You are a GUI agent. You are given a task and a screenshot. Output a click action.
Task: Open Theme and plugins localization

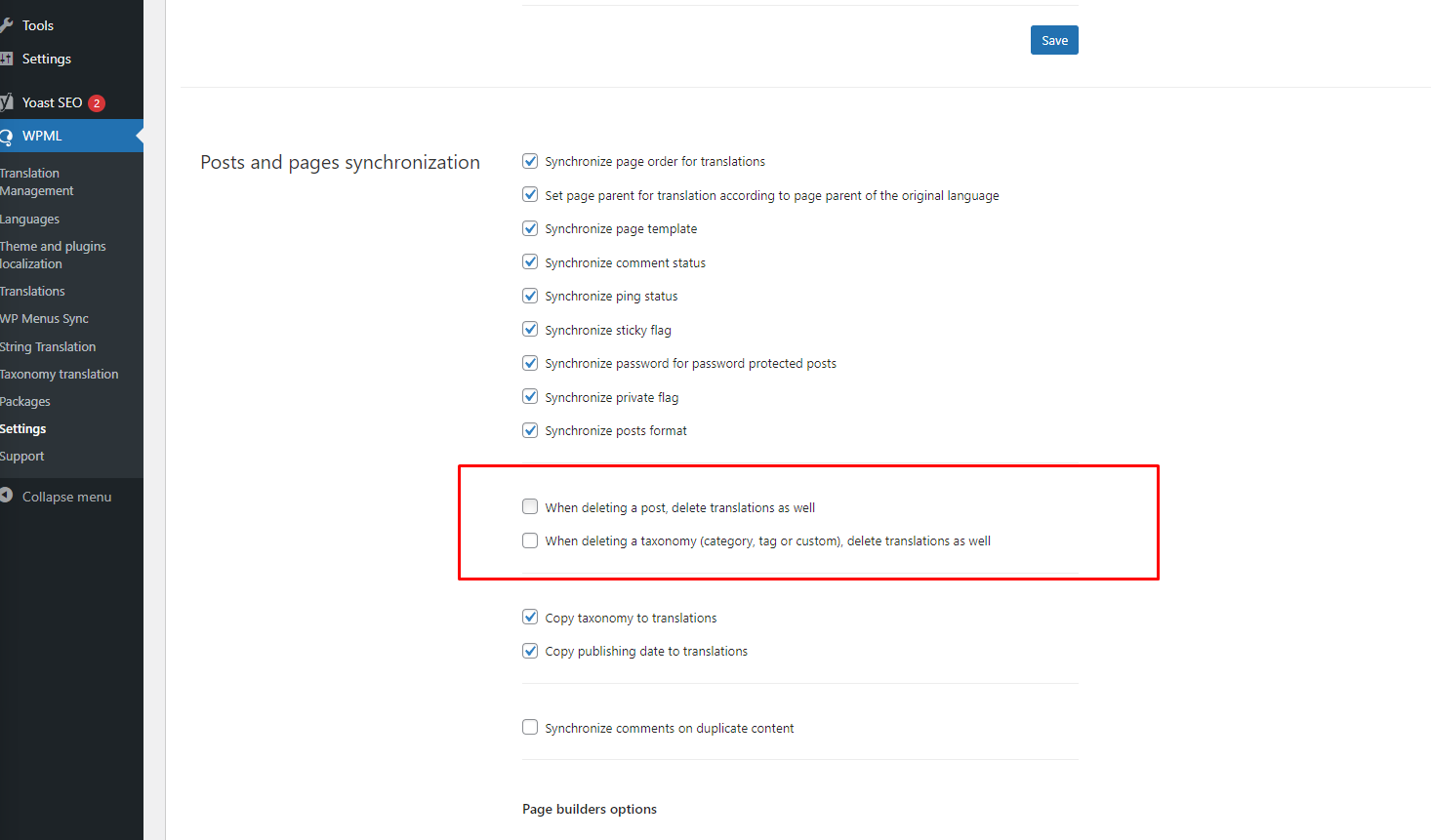[x=53, y=256]
